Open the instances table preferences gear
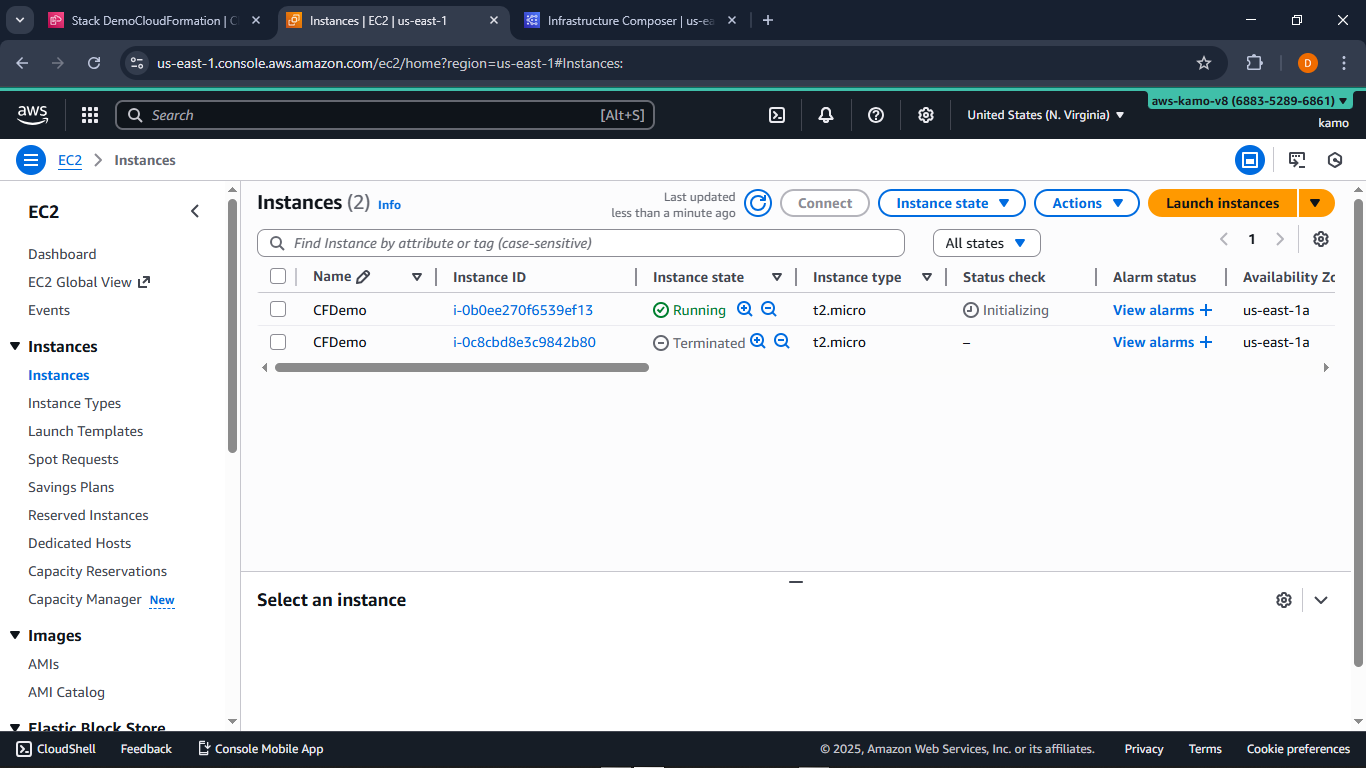Viewport: 1366px width, 768px height. (x=1320, y=239)
